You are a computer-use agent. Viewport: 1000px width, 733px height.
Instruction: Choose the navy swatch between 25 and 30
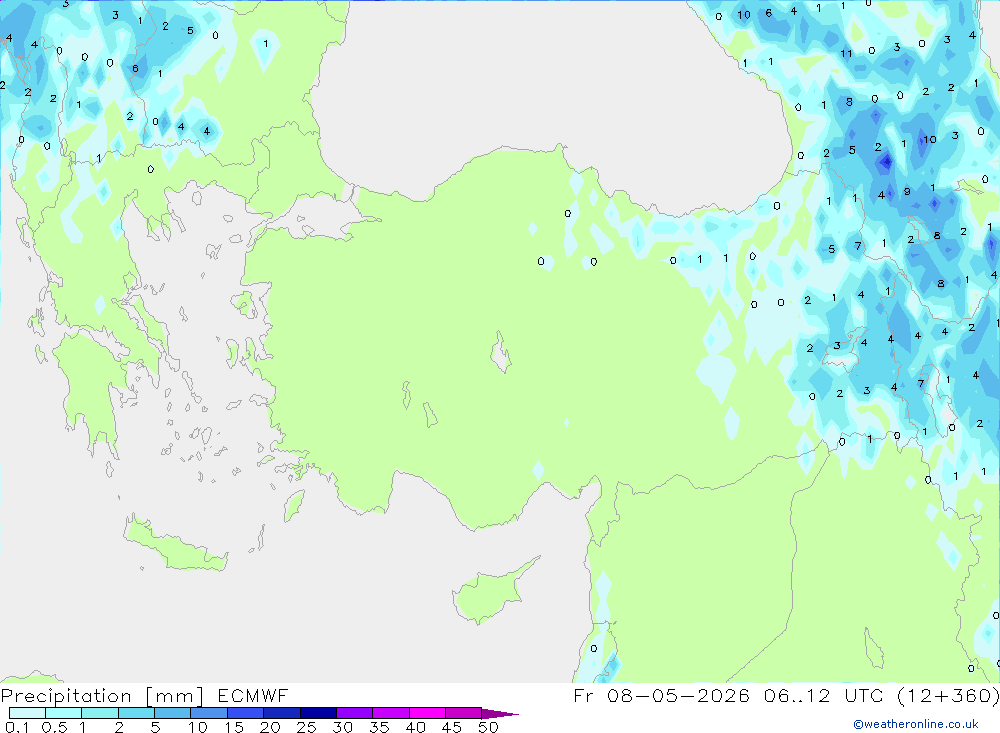[318, 713]
